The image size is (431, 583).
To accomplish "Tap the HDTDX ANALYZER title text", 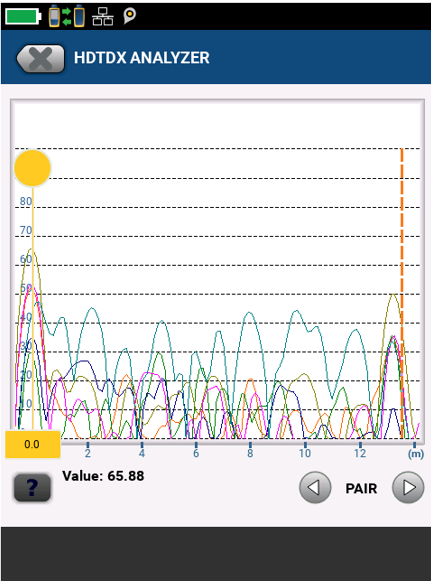I will 142,58.
